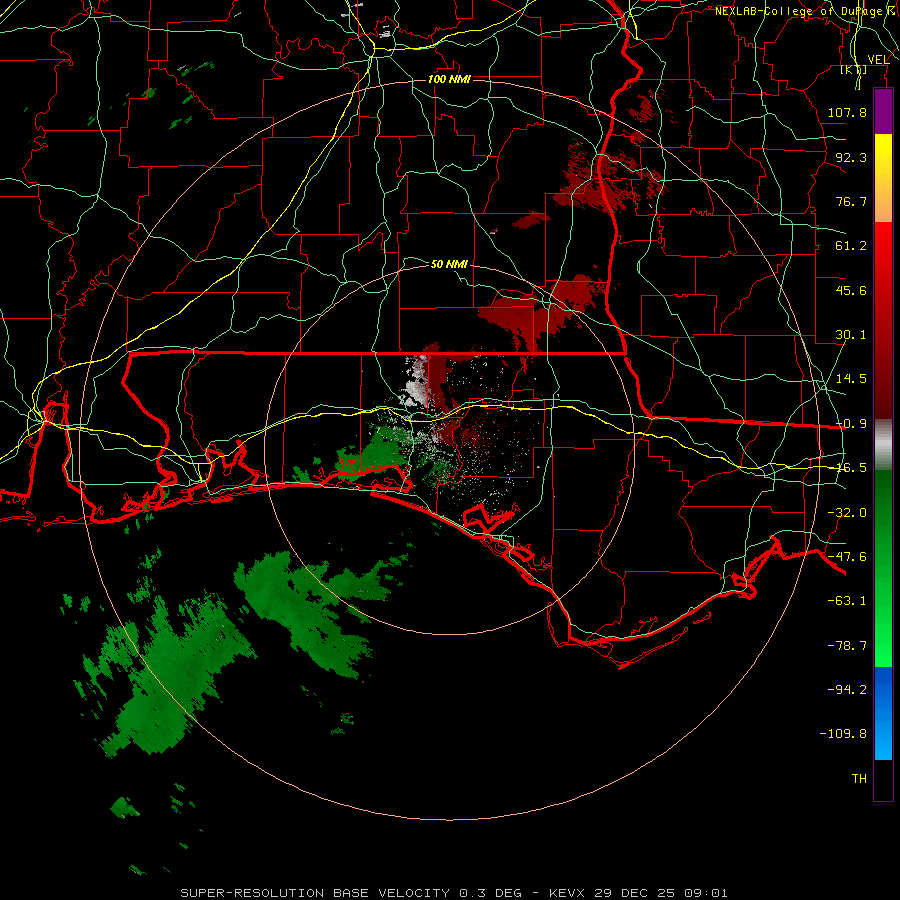Screen dimensions: 900x900
Task: Select the -16.5 scale value
Action: 851,468
